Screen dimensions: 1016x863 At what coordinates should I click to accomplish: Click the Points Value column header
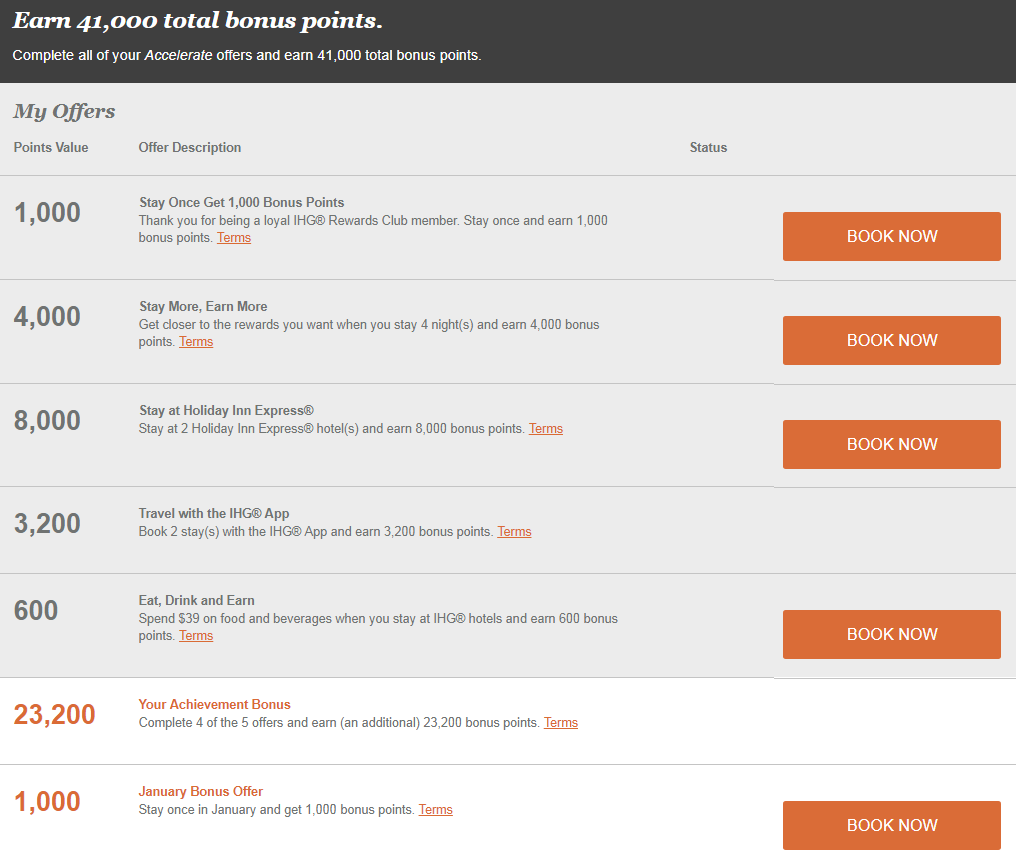pyautogui.click(x=51, y=148)
